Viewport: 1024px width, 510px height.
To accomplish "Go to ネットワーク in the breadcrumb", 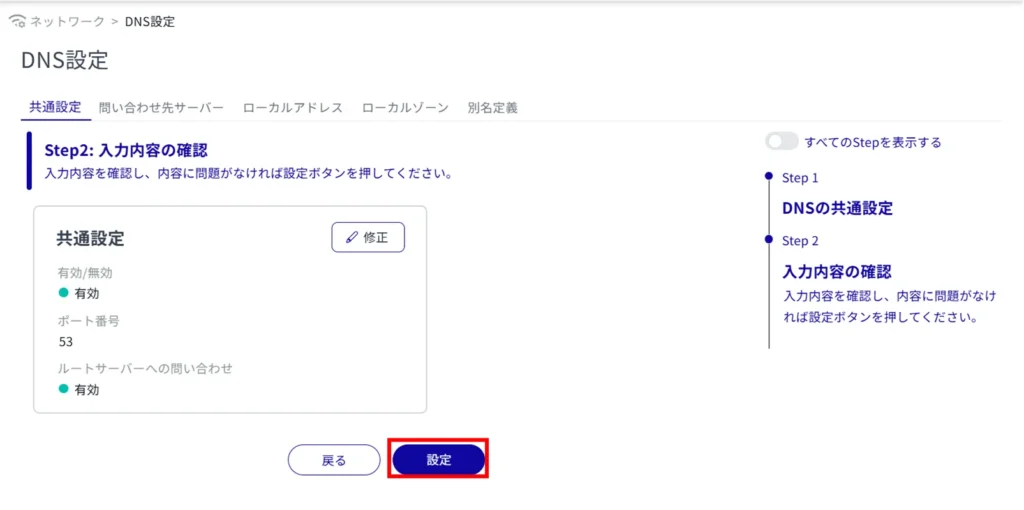I will (x=68, y=21).
